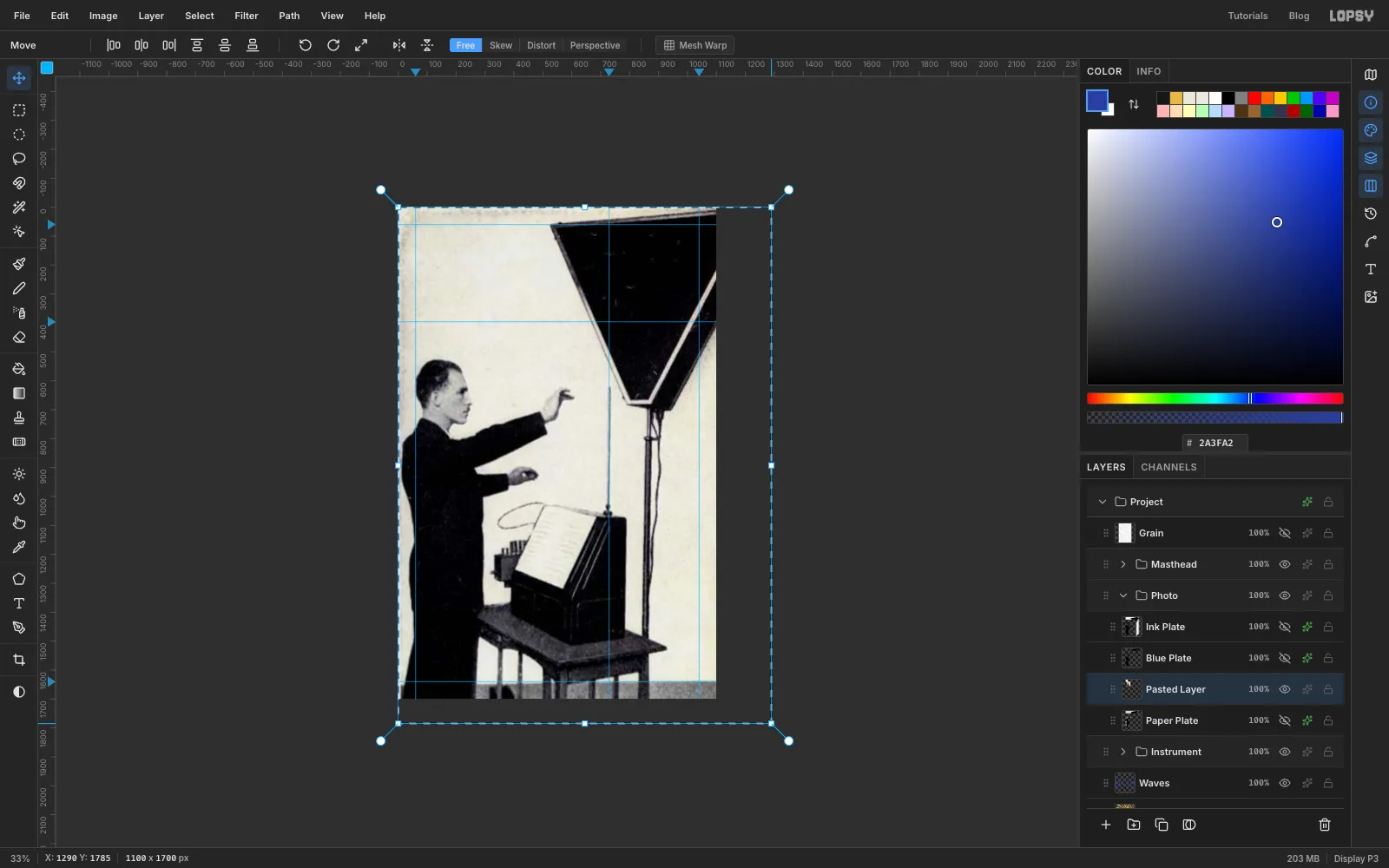Show the Ink Plate layer
This screenshot has height=868, width=1389.
(1285, 627)
